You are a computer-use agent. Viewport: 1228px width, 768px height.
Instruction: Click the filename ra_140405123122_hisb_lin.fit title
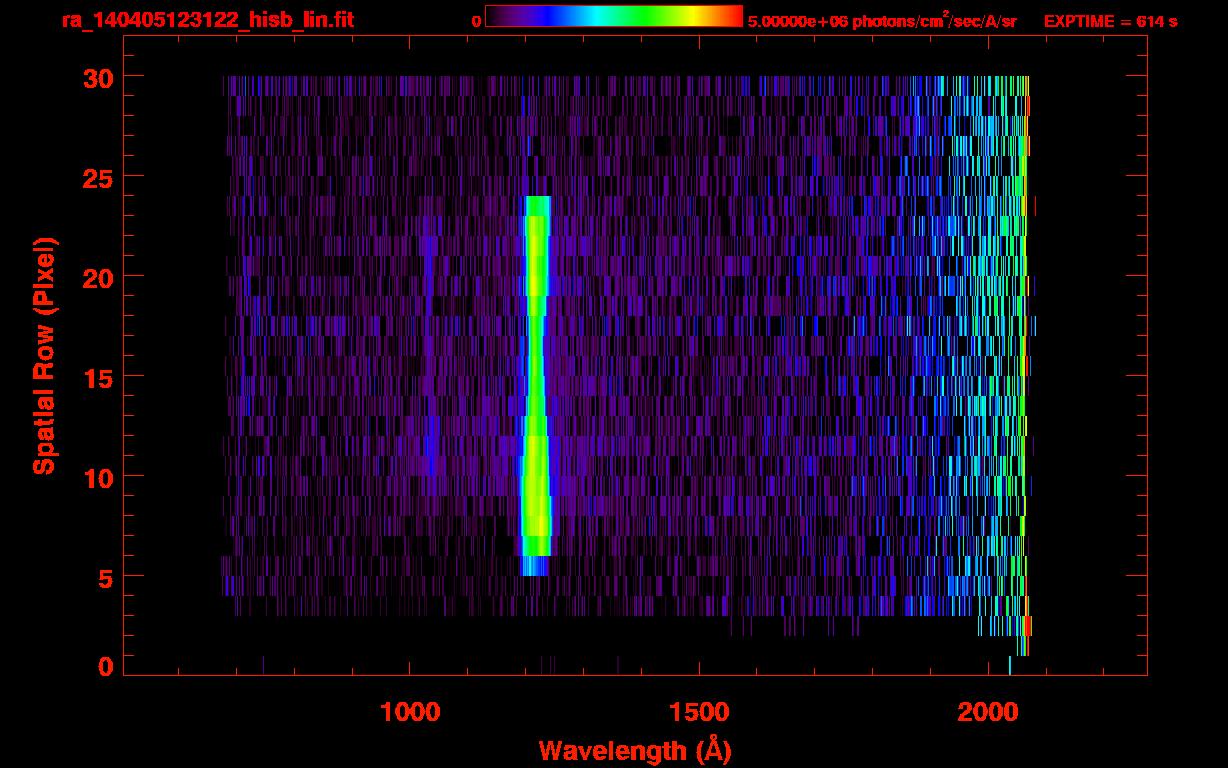point(207,20)
